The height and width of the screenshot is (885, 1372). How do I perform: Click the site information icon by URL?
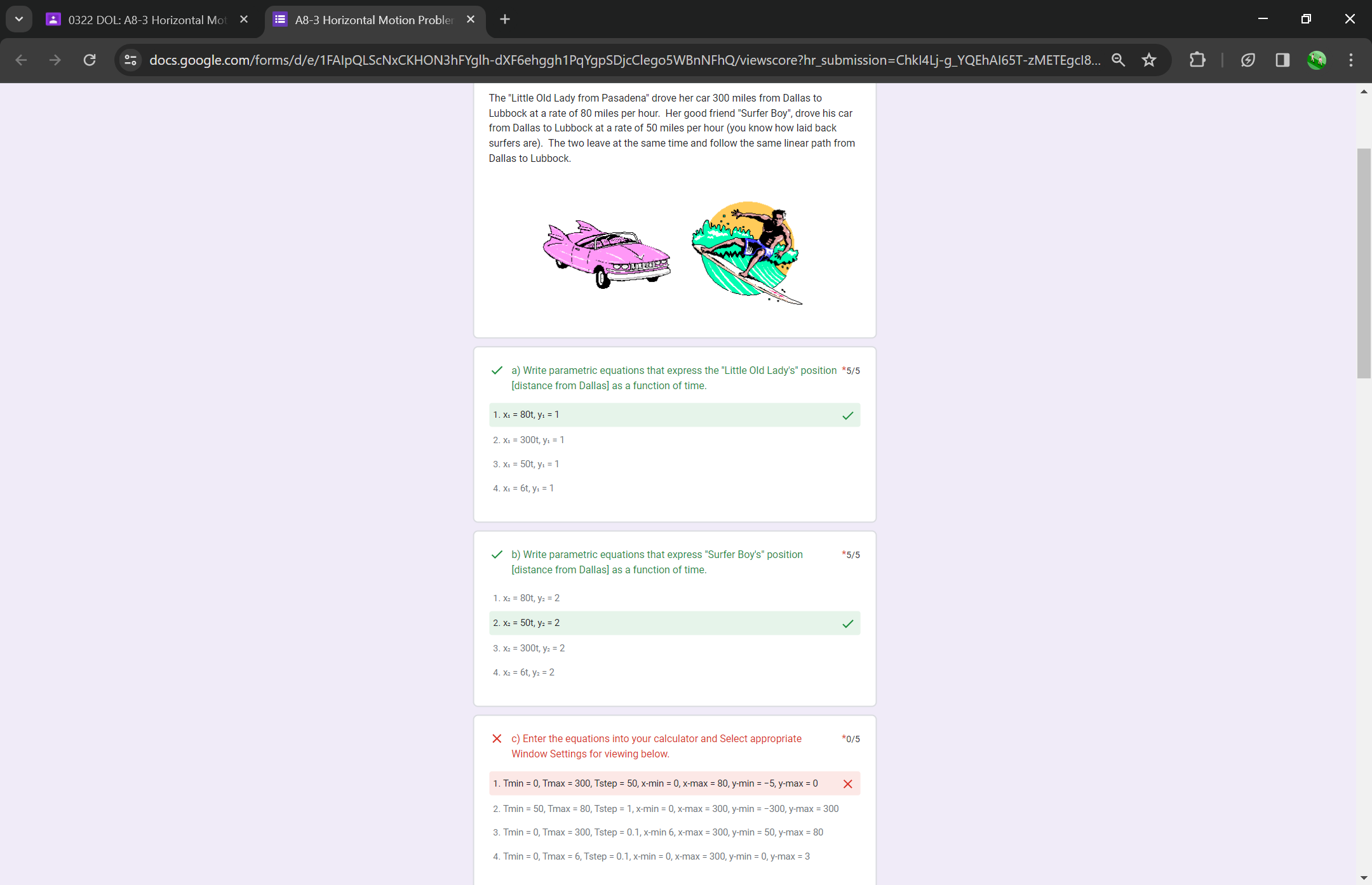[x=130, y=60]
